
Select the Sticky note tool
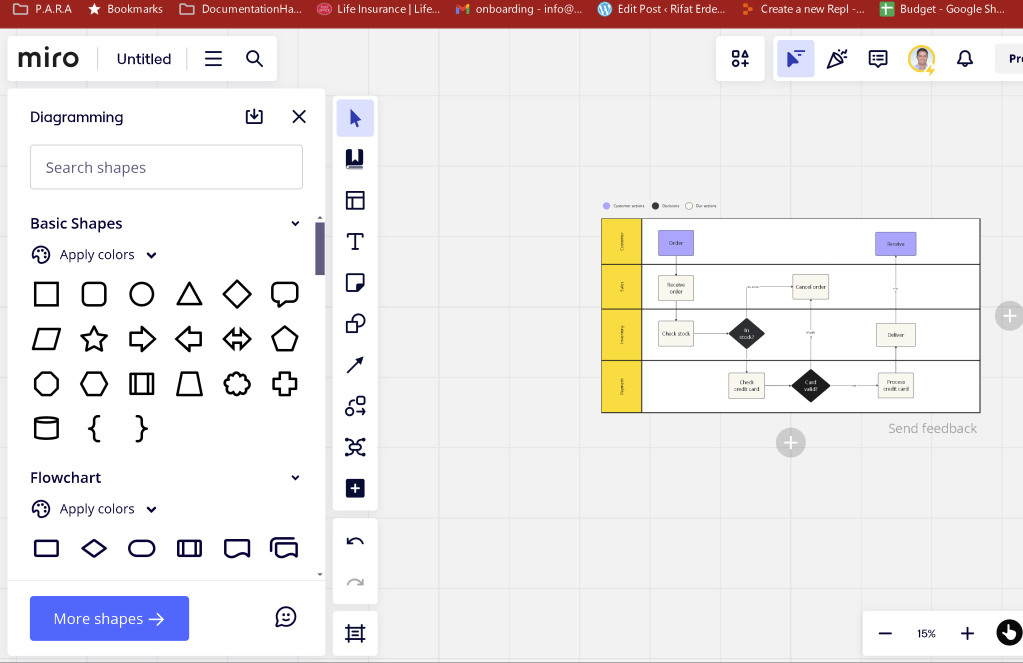click(355, 283)
